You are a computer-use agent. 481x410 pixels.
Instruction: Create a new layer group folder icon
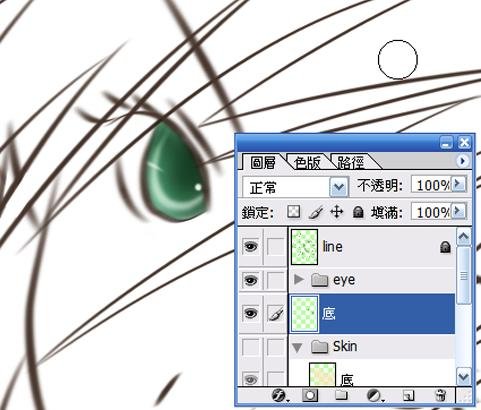[x=341, y=395]
